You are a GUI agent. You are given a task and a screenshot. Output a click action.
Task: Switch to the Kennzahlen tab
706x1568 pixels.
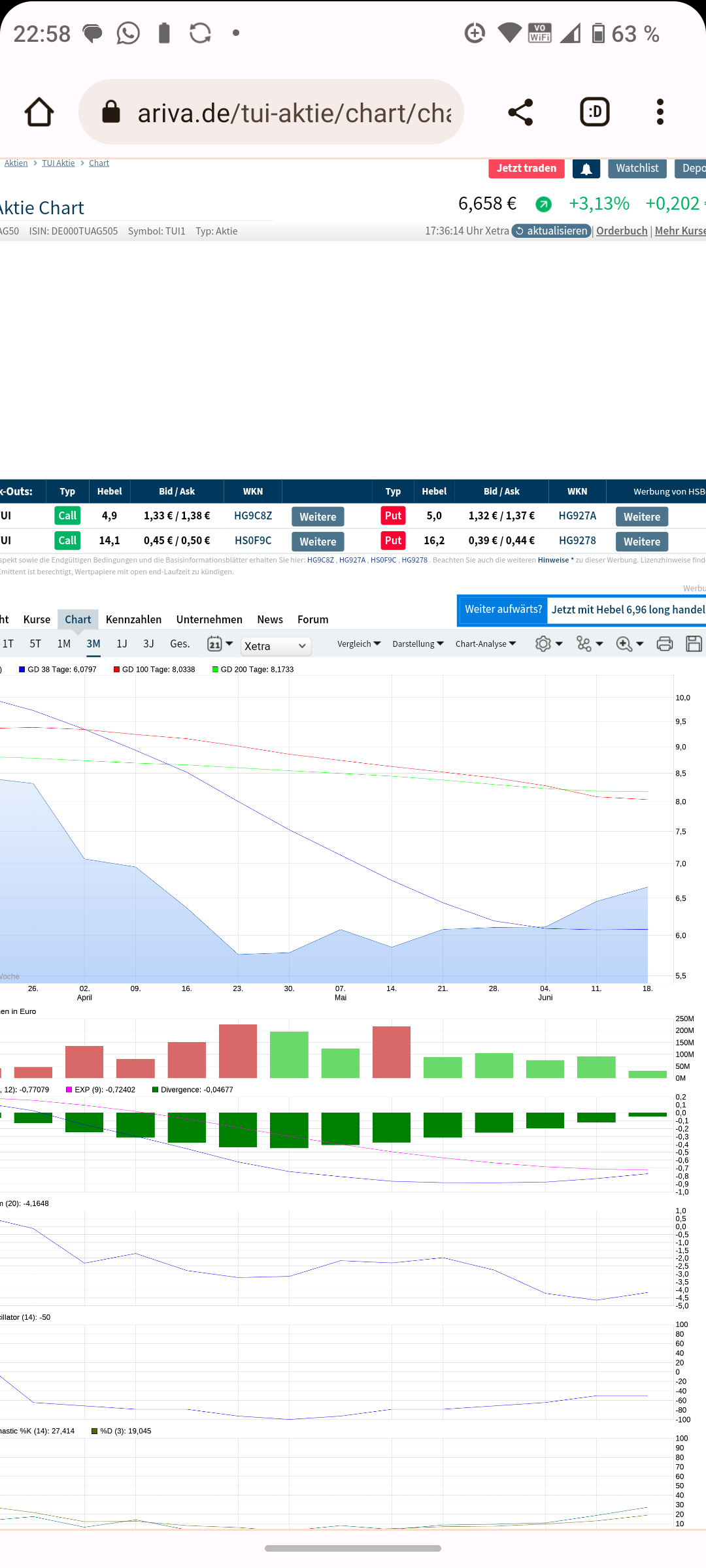(133, 619)
